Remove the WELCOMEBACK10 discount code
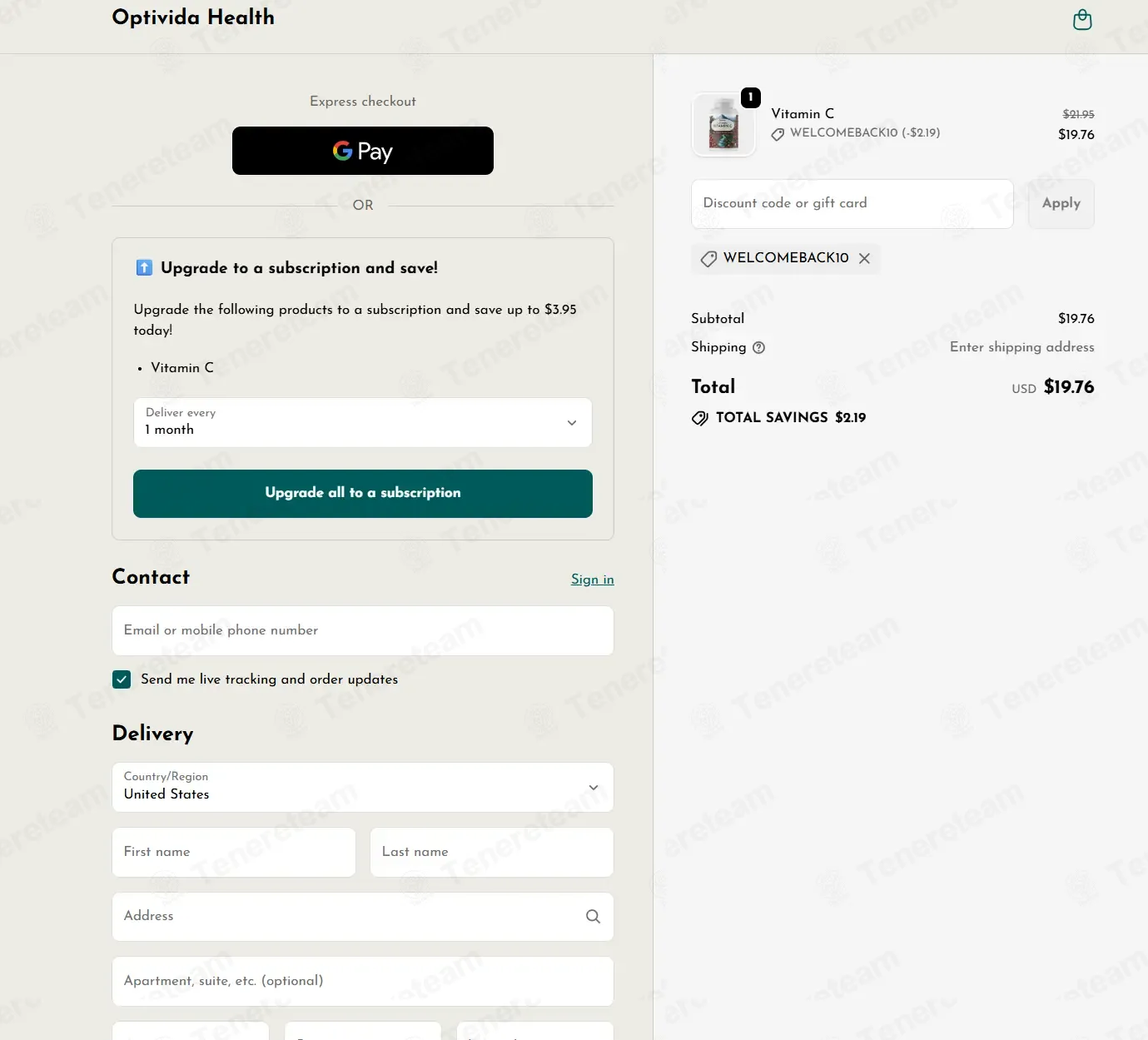This screenshot has width=1148, height=1040. point(864,258)
